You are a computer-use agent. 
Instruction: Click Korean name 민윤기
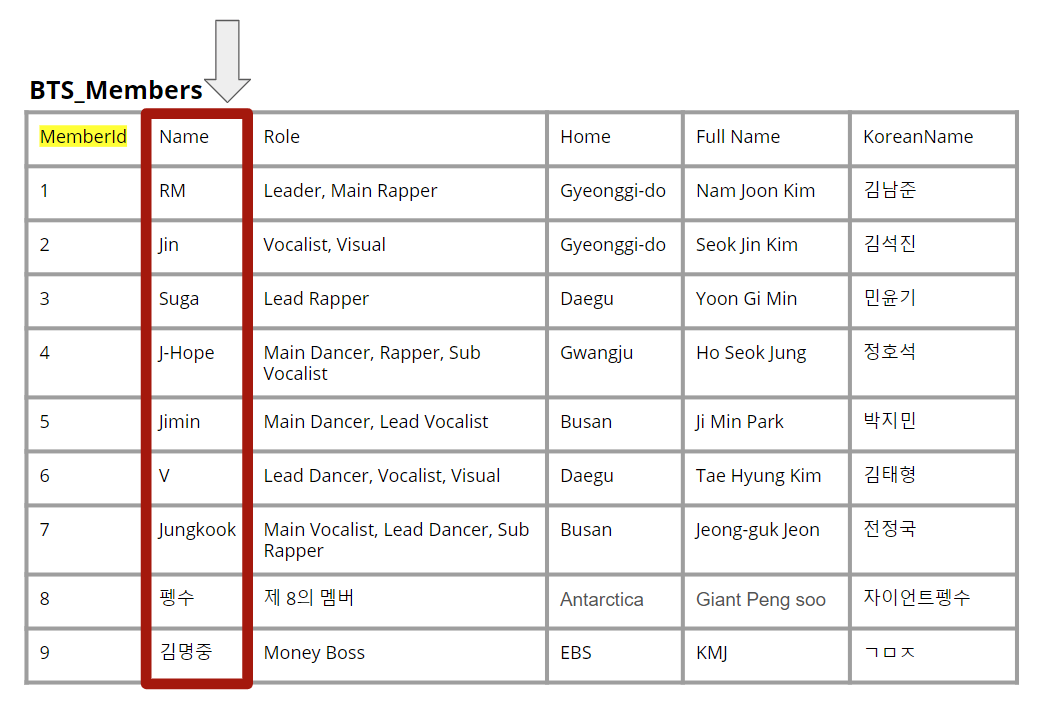890,297
